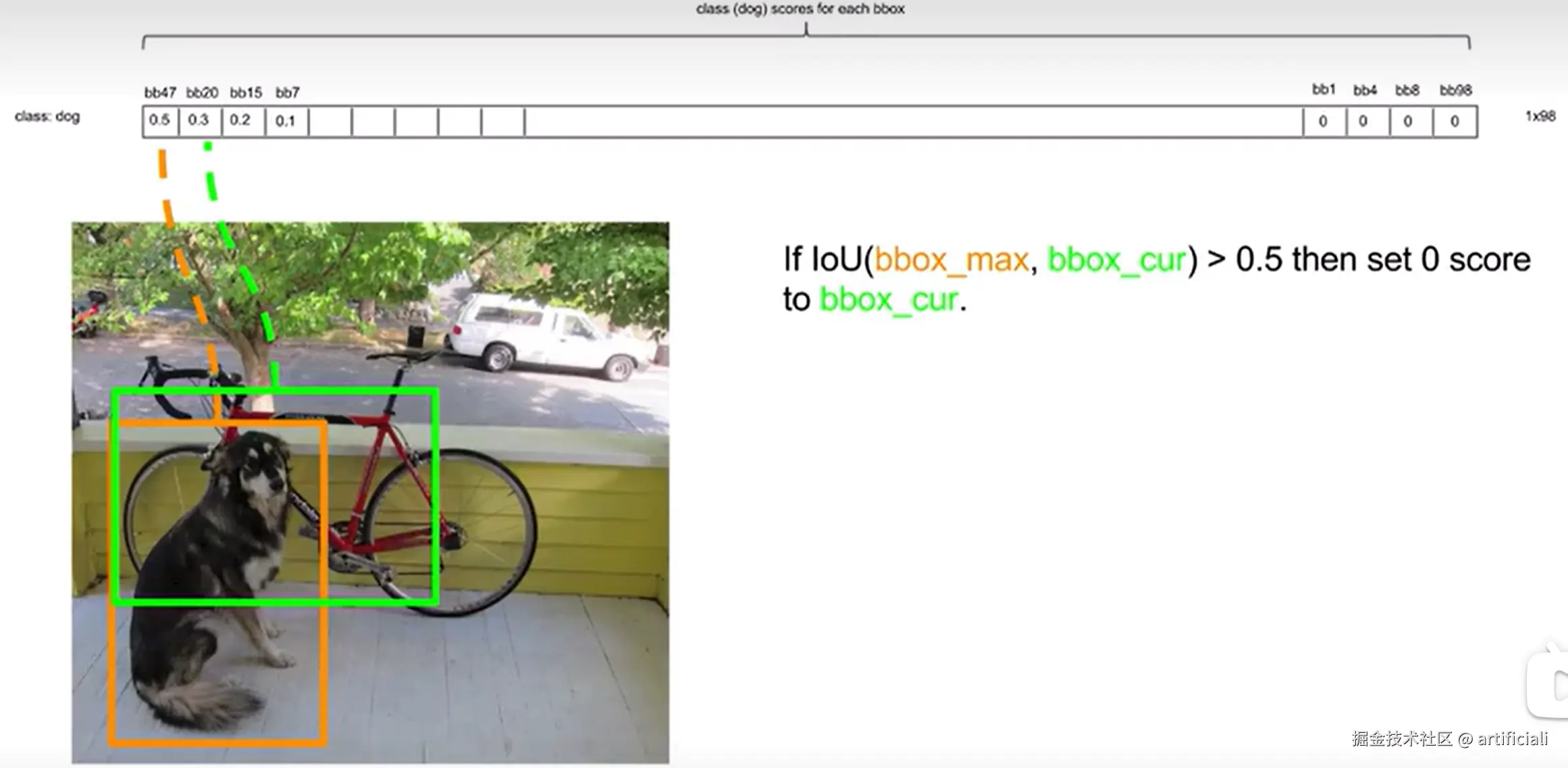
Task: Click the 'class (dog) scores for each bbox' title
Action: [800, 9]
